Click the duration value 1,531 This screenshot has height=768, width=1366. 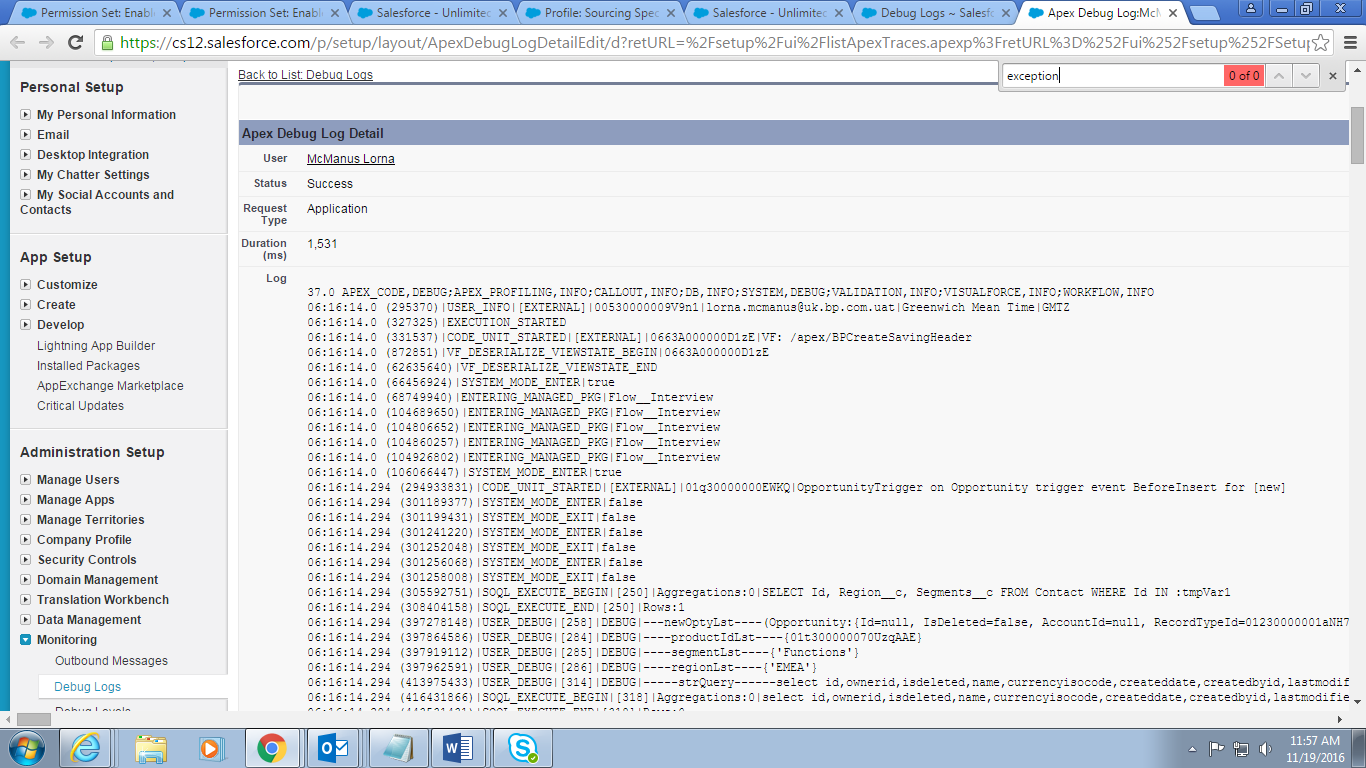(322, 244)
